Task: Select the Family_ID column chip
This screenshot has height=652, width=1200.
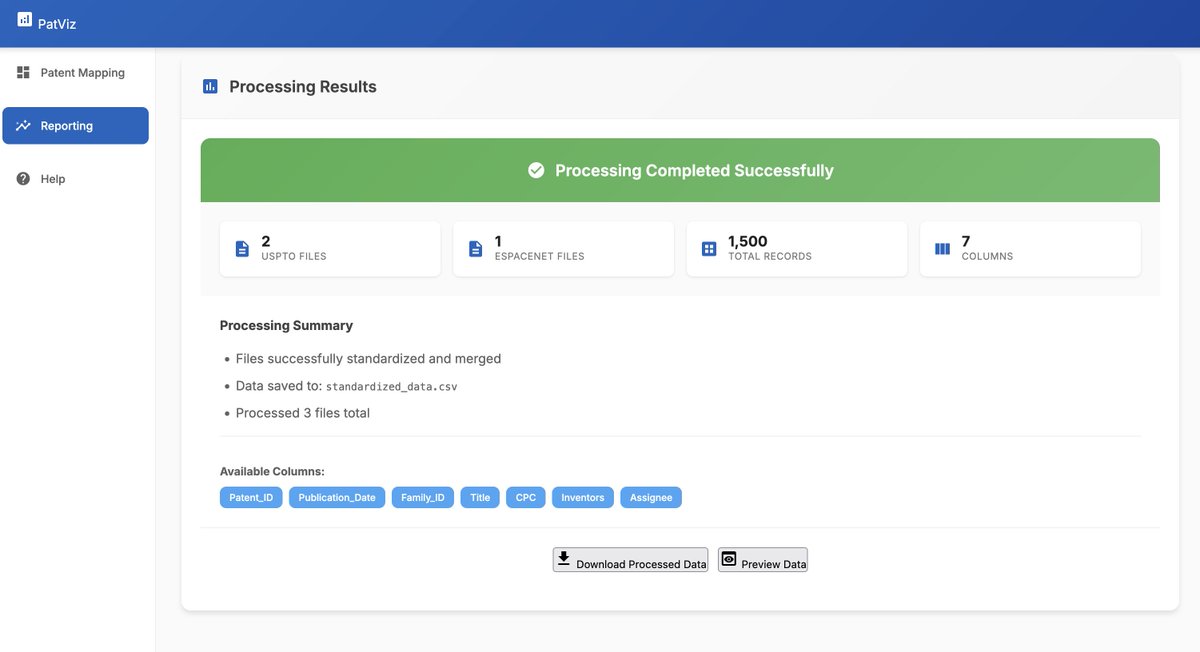Action: tap(423, 497)
